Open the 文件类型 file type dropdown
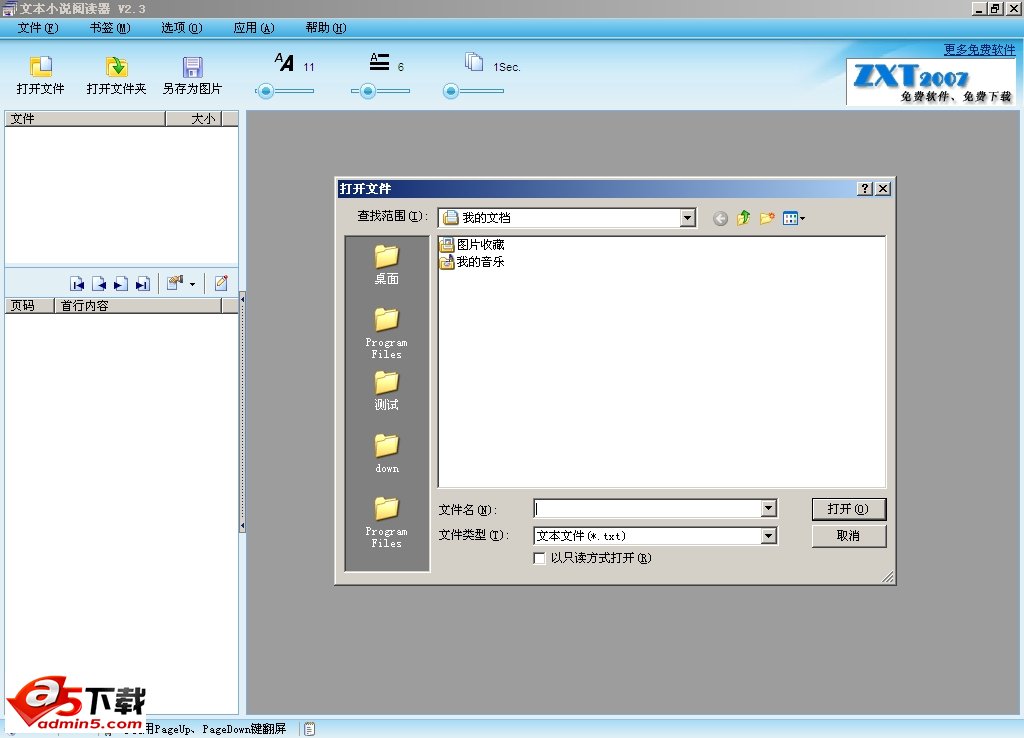This screenshot has height=738, width=1024. pyautogui.click(x=769, y=535)
